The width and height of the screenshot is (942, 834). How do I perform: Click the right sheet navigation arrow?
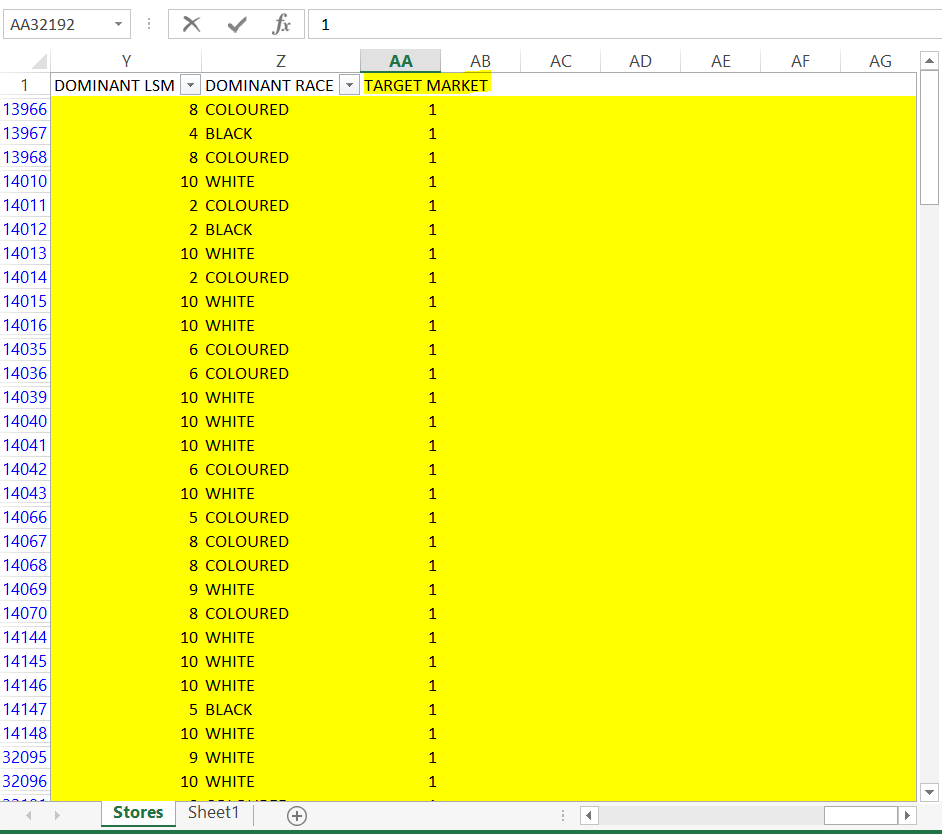click(56, 816)
